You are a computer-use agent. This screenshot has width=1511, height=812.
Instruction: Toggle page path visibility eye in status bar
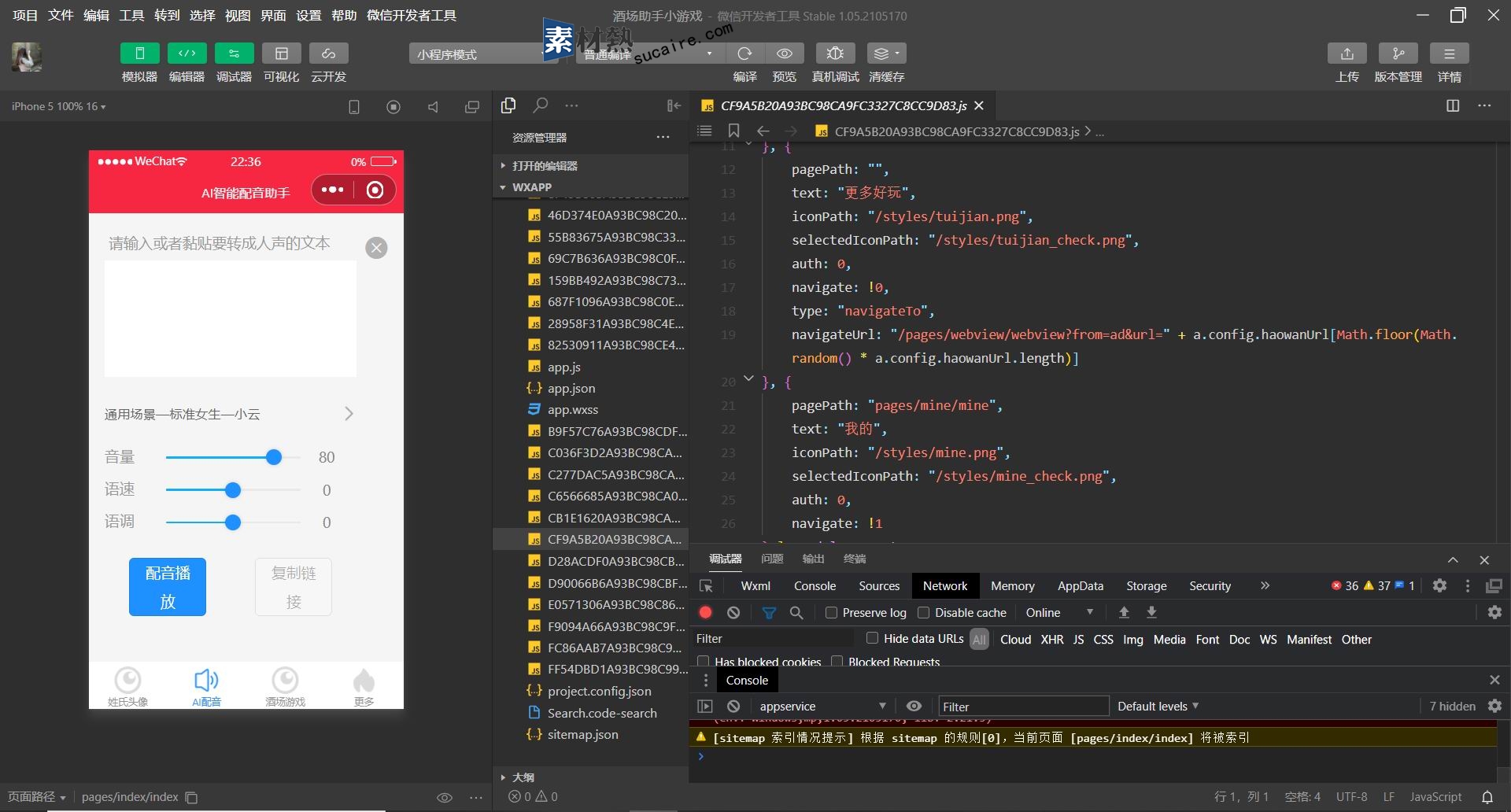pos(445,797)
